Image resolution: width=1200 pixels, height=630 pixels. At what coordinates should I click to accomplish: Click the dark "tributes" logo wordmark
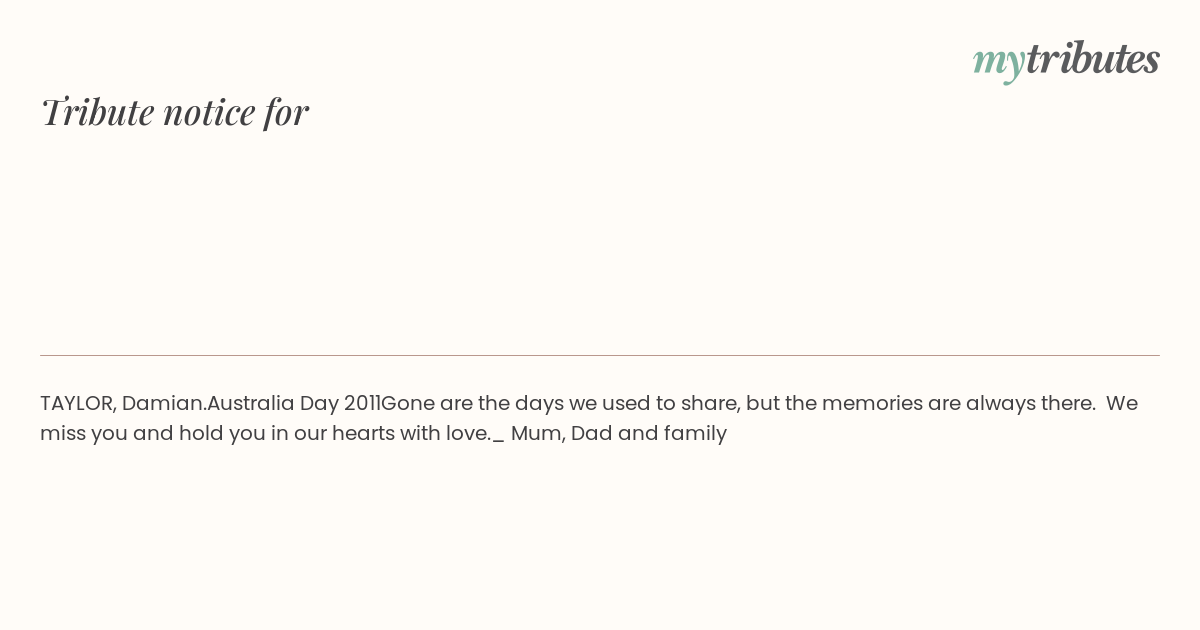click(1092, 59)
